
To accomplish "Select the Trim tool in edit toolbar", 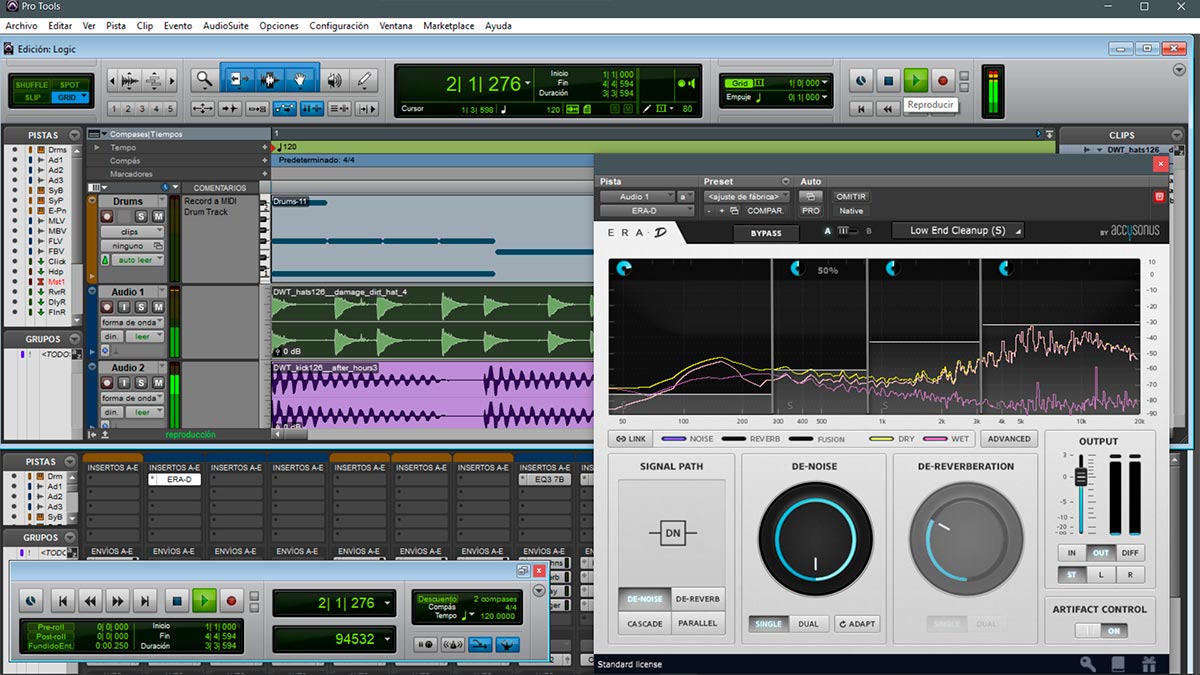I will (237, 79).
